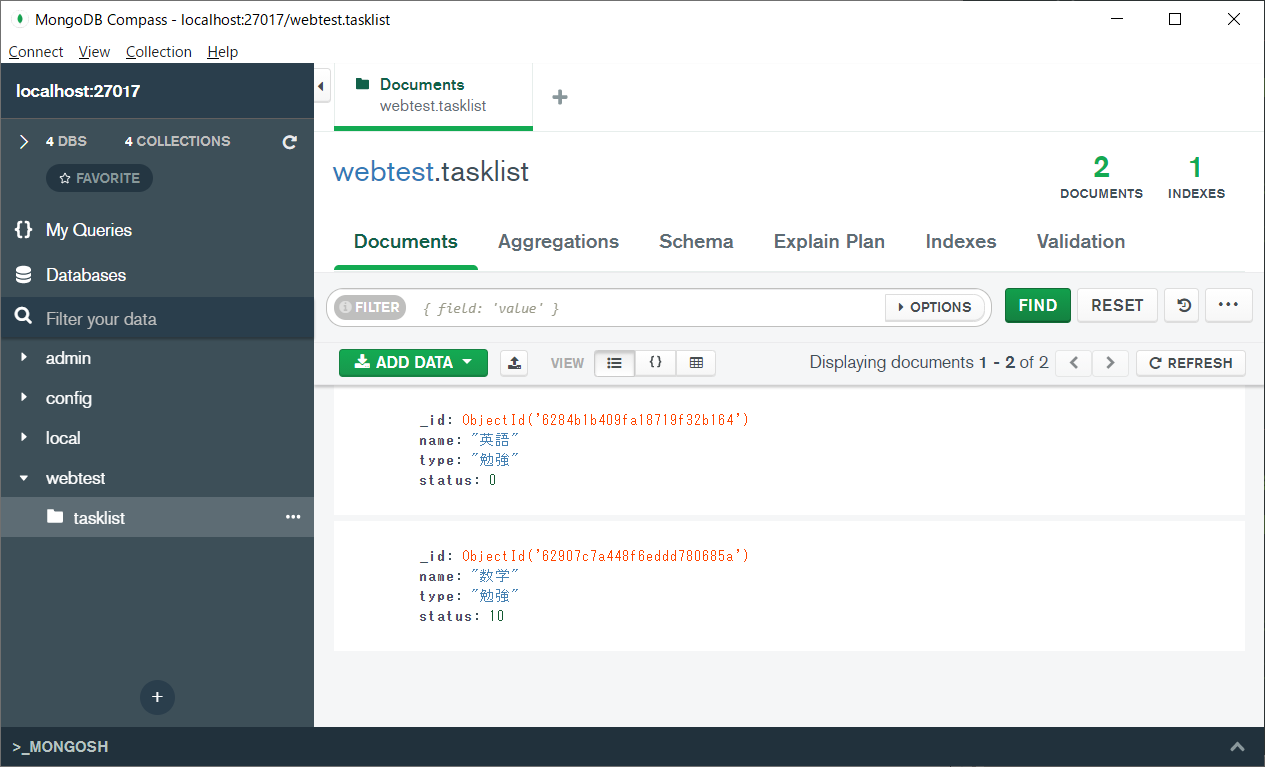Open tasklist collection options ellipsis
This screenshot has height=767, width=1265.
point(293,517)
